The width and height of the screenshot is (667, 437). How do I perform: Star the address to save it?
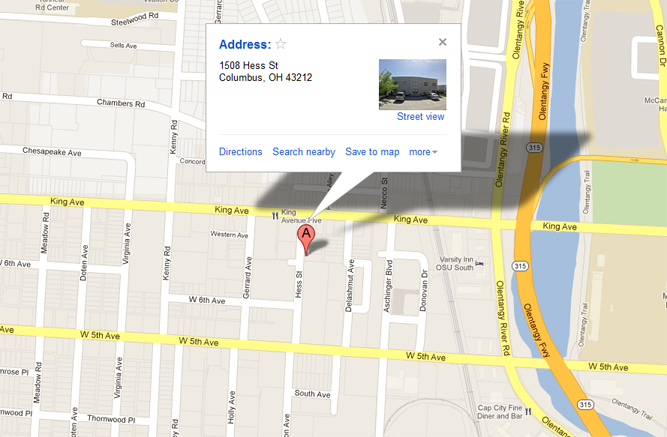[281, 44]
